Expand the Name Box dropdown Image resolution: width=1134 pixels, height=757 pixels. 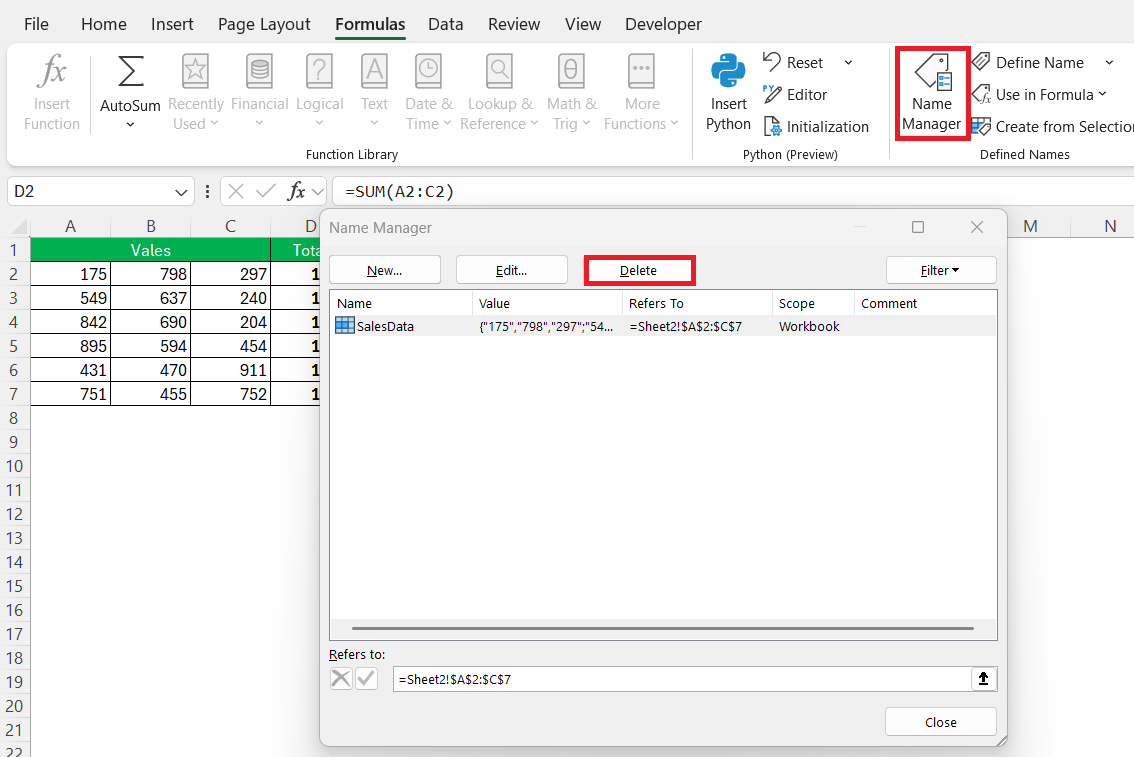[x=180, y=192]
